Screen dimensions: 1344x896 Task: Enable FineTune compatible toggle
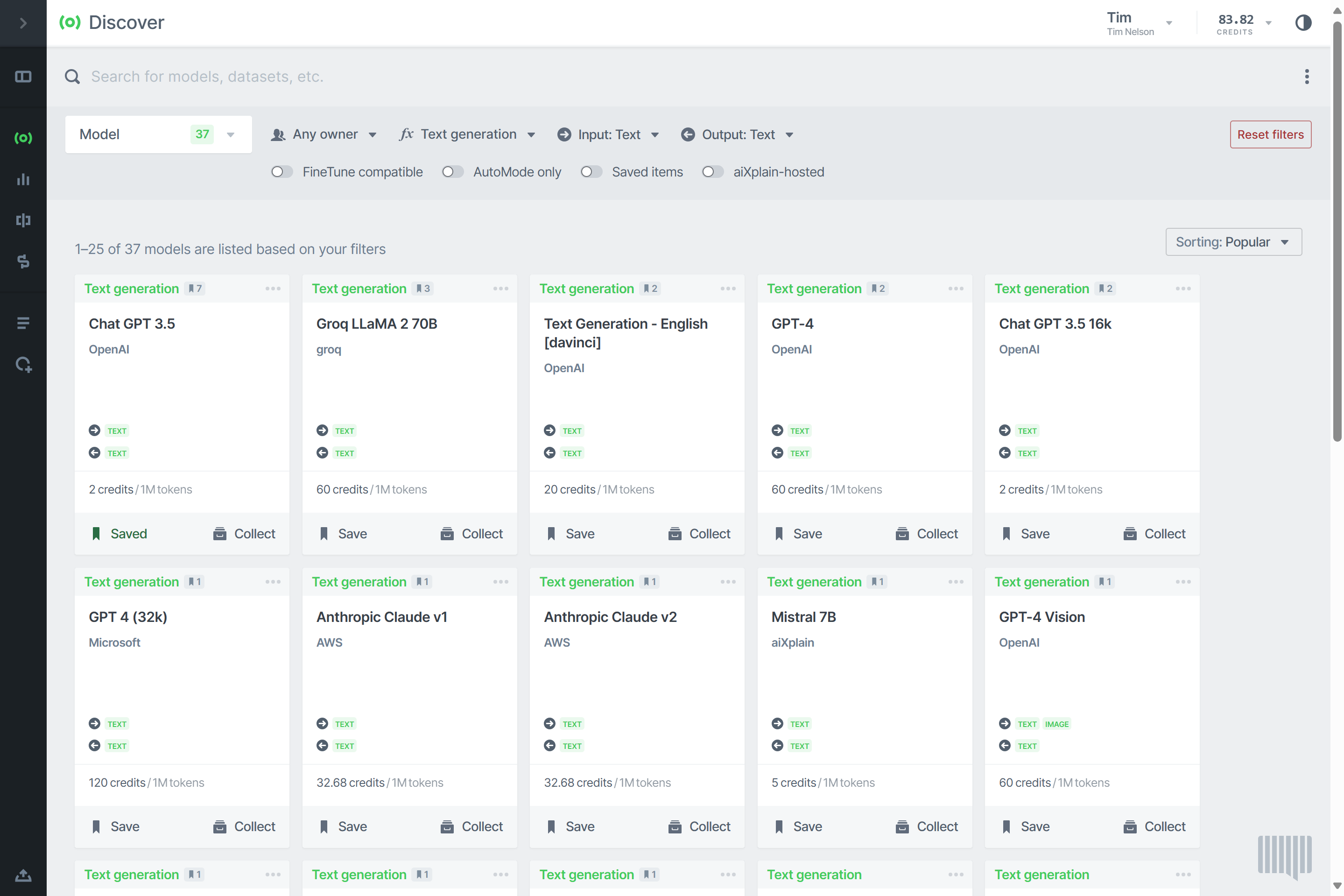[x=281, y=172]
